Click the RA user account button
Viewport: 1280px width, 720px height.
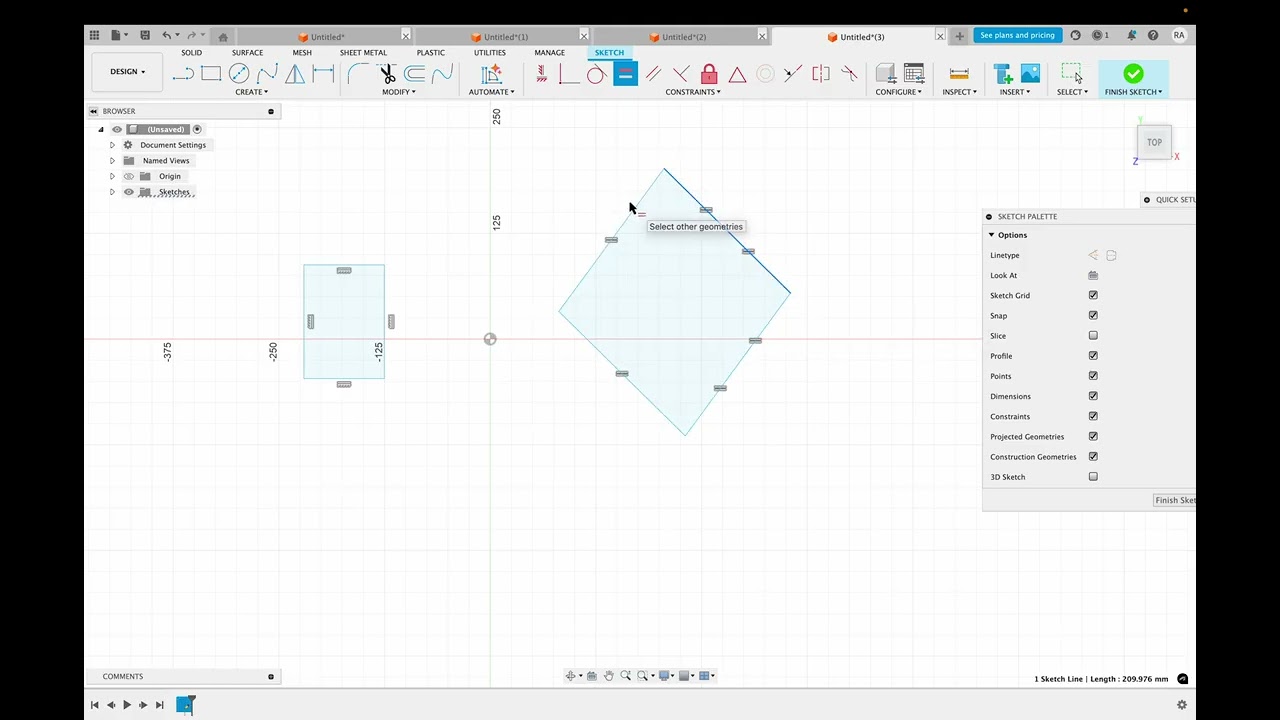1179,35
